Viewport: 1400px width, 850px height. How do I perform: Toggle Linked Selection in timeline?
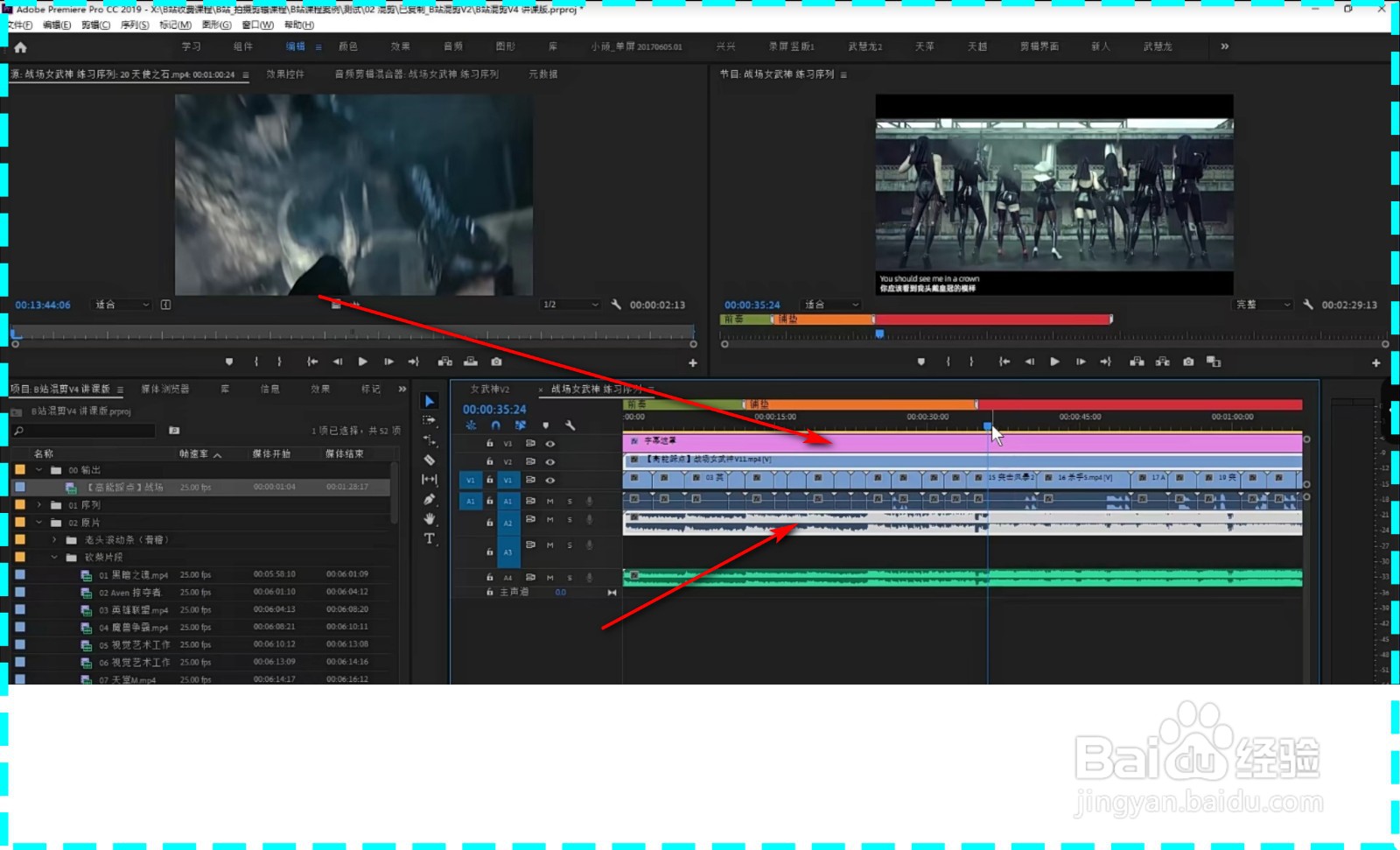pyautogui.click(x=521, y=425)
